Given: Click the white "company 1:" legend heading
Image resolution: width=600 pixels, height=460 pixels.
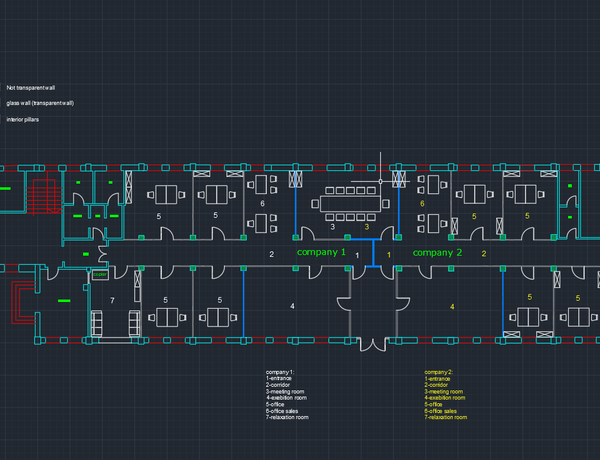Looking at the screenshot, I should coord(279,372).
